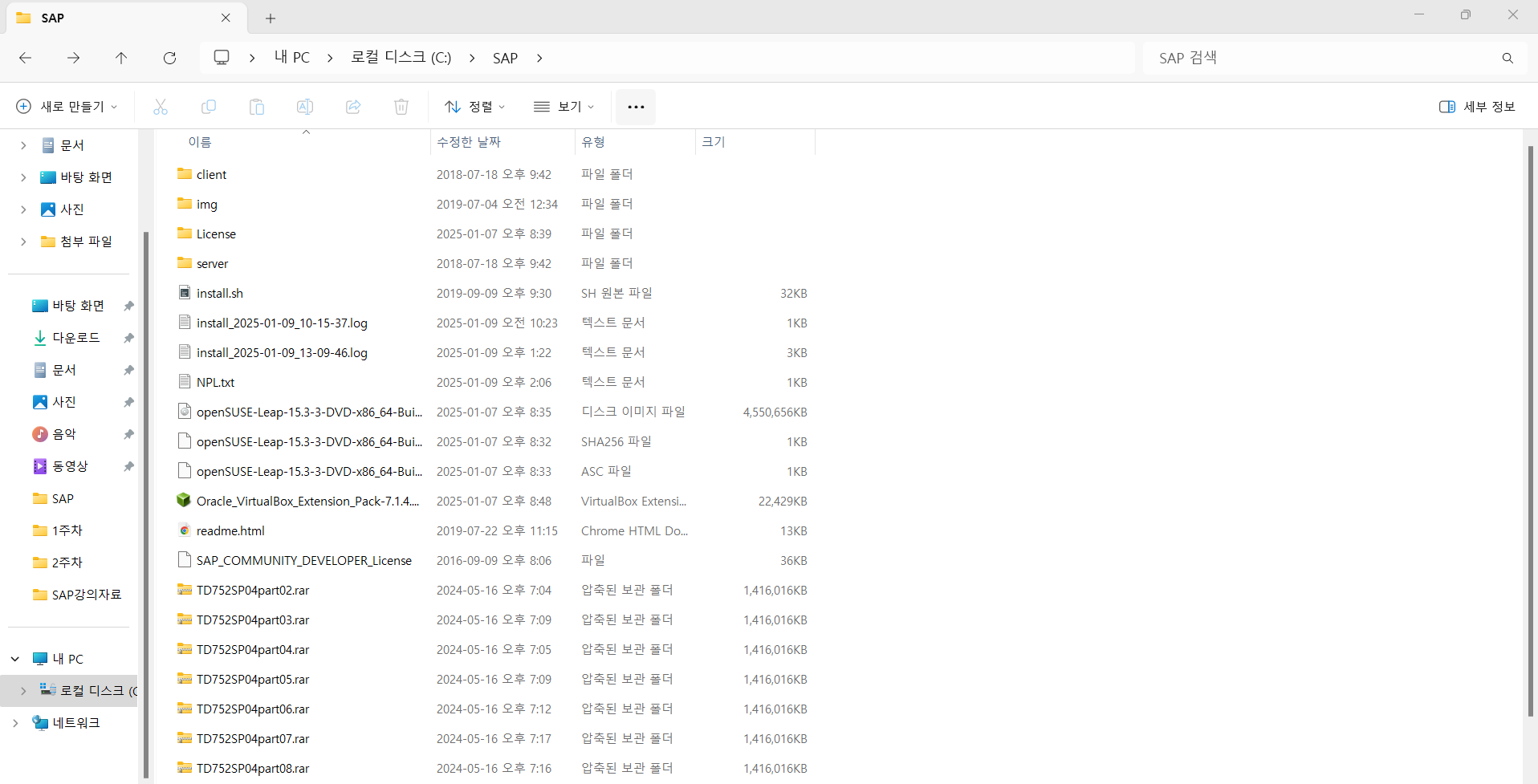Click the search magnifier icon

tap(1507, 58)
